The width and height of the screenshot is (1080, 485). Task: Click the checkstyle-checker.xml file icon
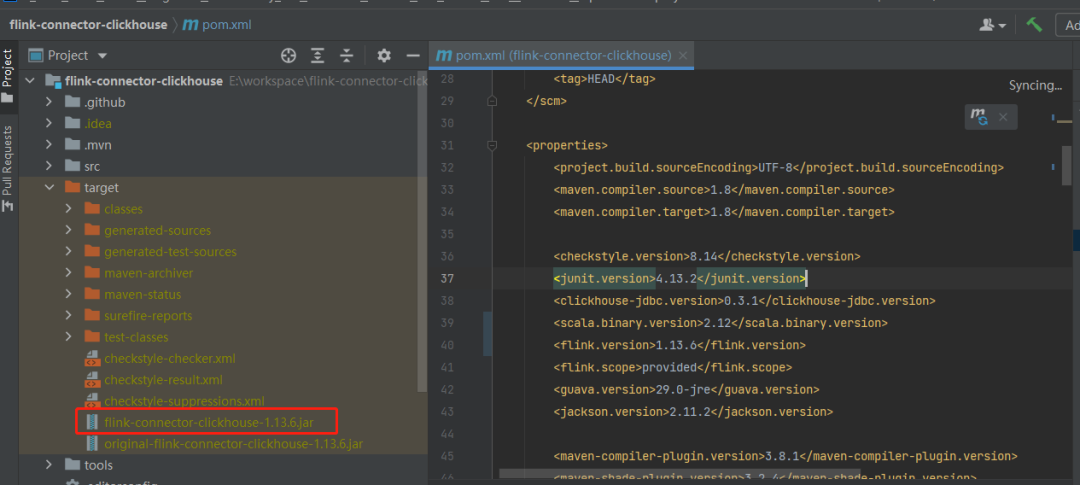92,358
